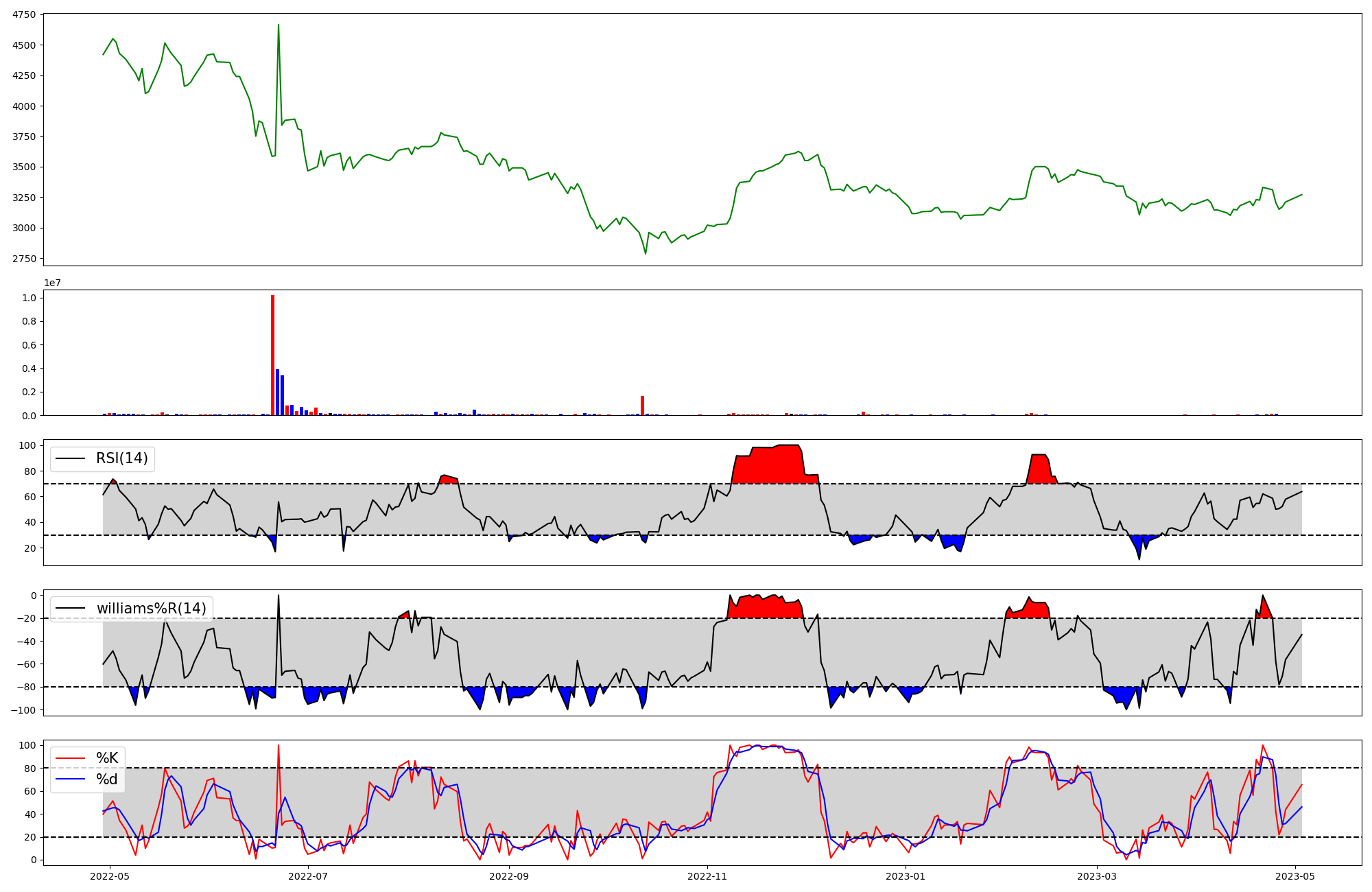Click the red RSI overbought area in February 2023
This screenshot has width=1372, height=892.
coord(1039,469)
